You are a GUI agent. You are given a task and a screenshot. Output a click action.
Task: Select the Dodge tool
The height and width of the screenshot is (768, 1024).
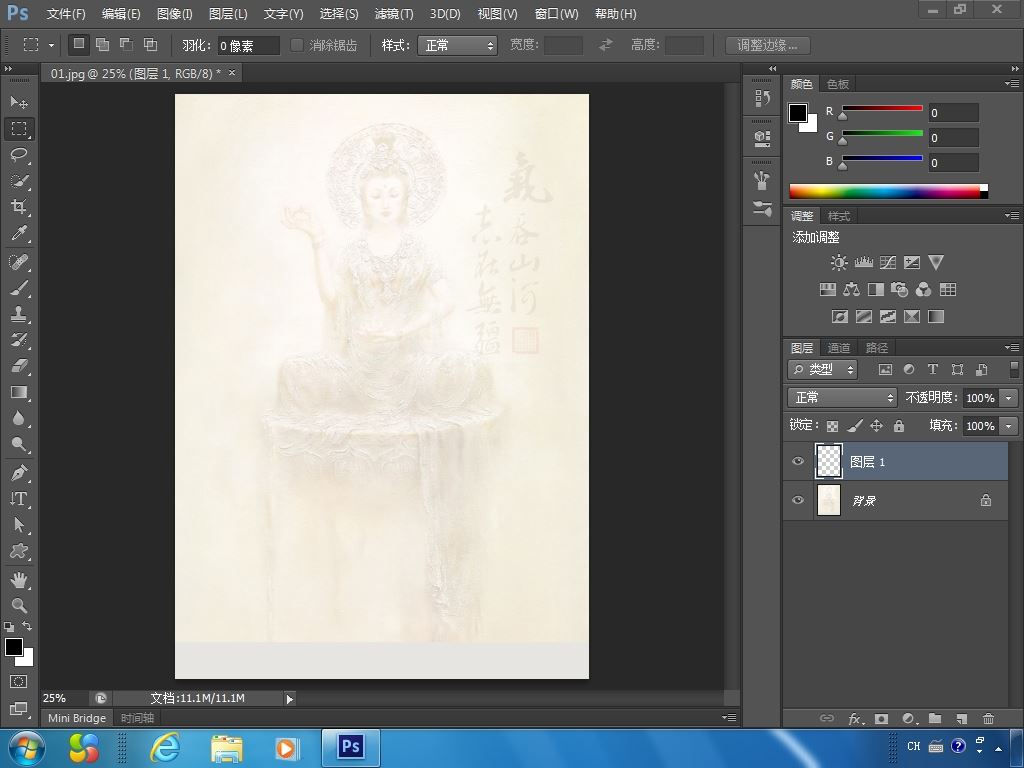click(x=19, y=445)
